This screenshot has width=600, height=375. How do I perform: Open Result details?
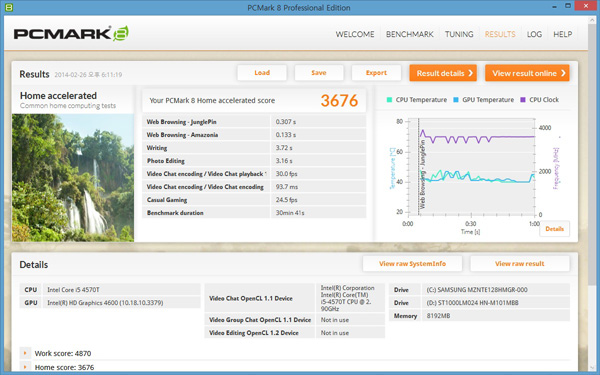tap(443, 73)
